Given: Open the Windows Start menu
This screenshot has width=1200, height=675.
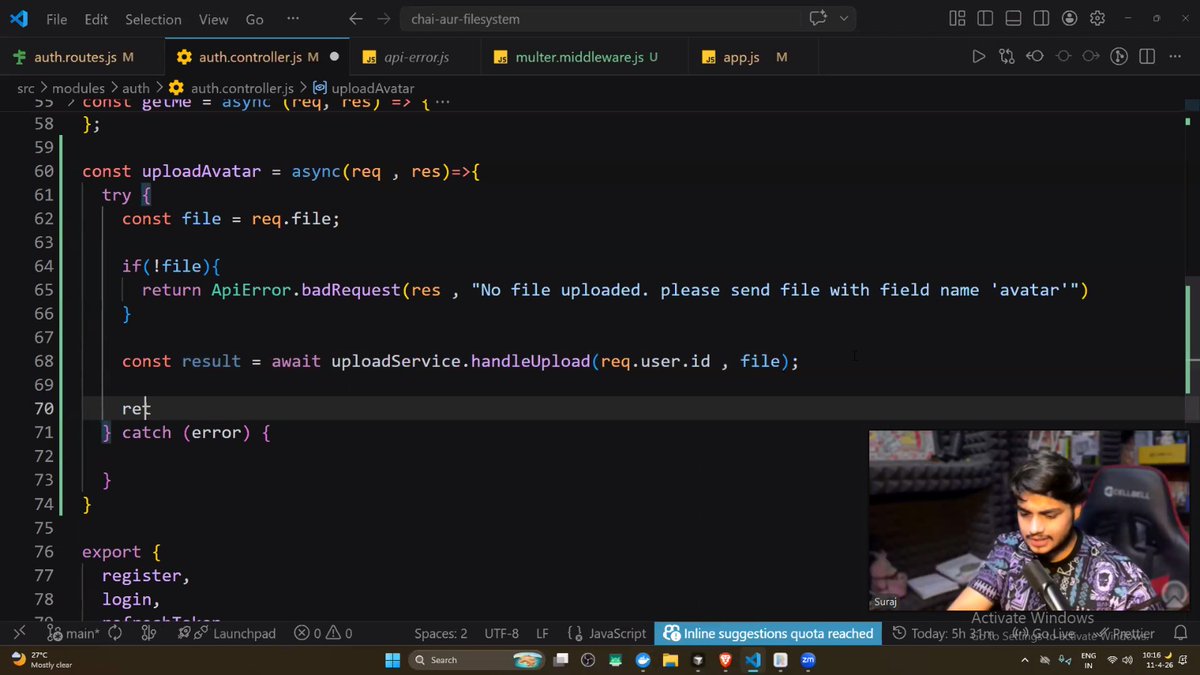Looking at the screenshot, I should pos(392,660).
